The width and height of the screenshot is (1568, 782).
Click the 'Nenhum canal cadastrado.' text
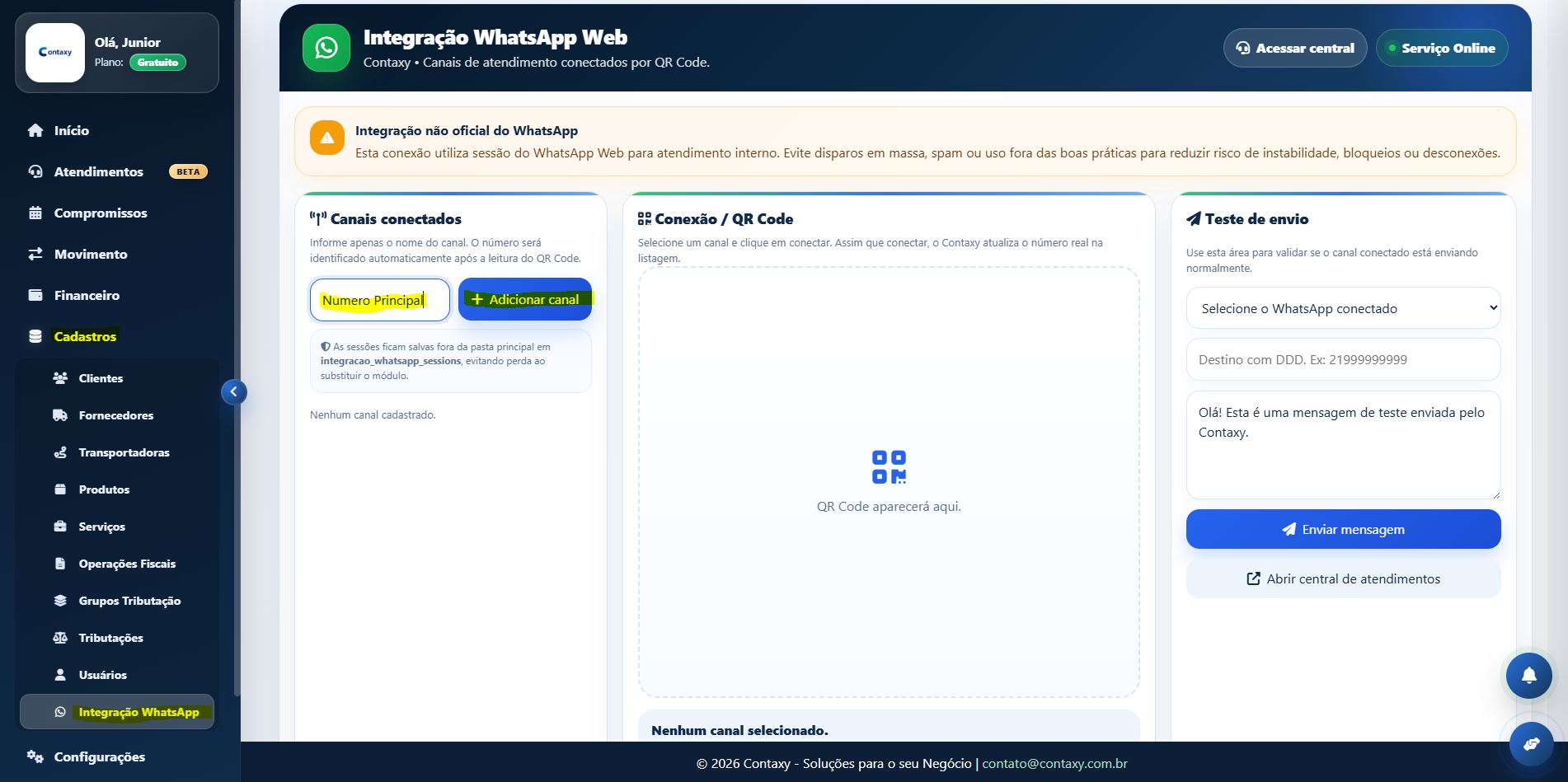pyautogui.click(x=373, y=414)
